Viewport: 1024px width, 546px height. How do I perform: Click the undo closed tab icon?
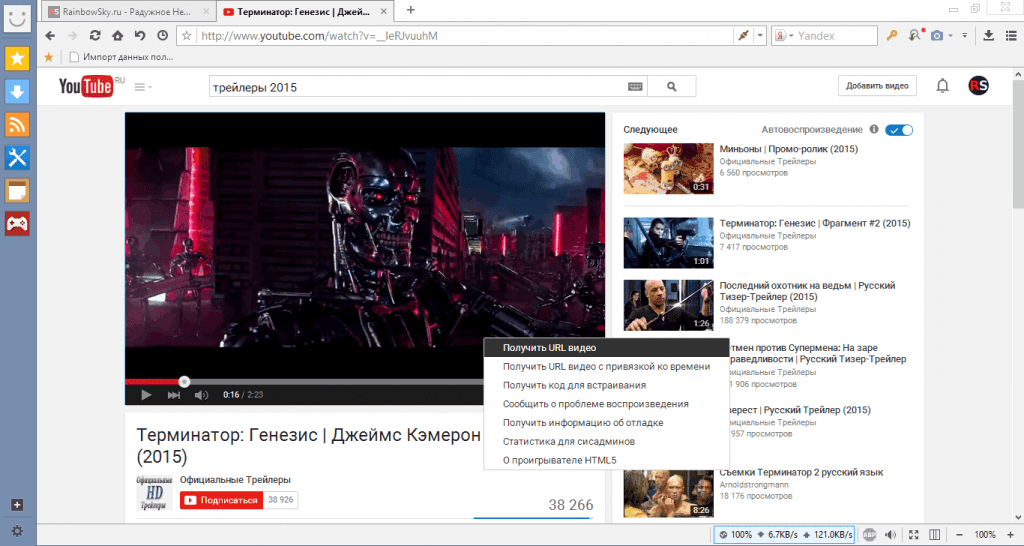140,36
